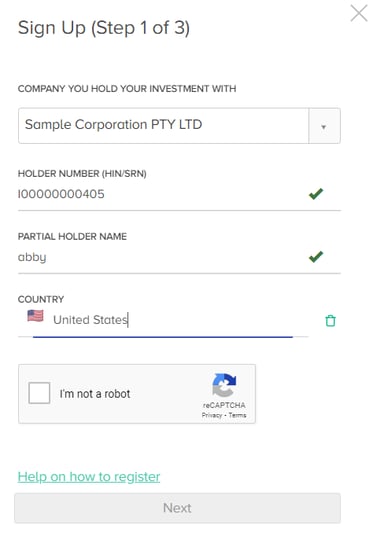The width and height of the screenshot is (388, 551).
Task: Click the HOLDER NUMBER (HIN/SRN) label
Action: (x=82, y=174)
